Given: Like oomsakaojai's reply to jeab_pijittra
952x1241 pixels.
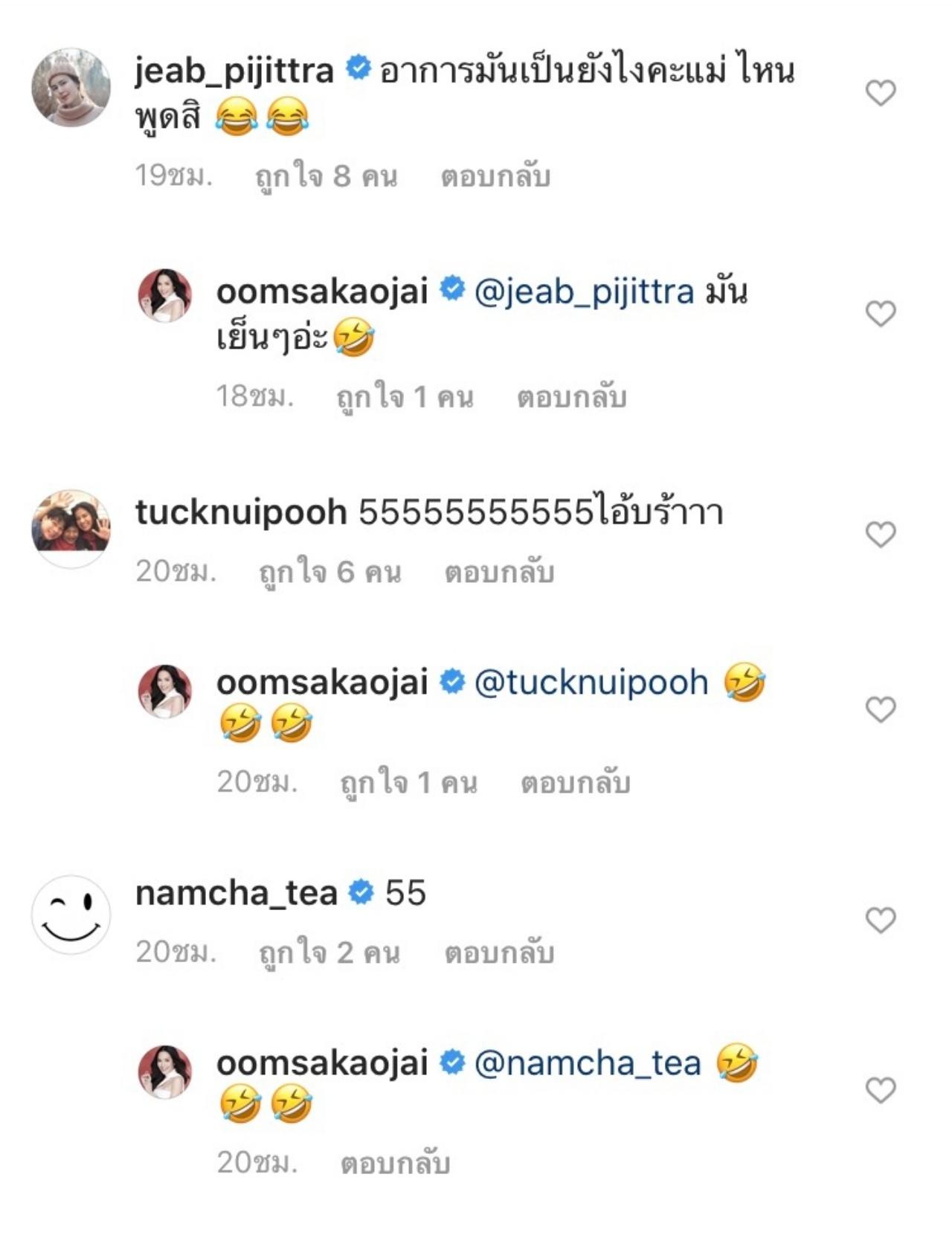Looking at the screenshot, I should [x=881, y=314].
